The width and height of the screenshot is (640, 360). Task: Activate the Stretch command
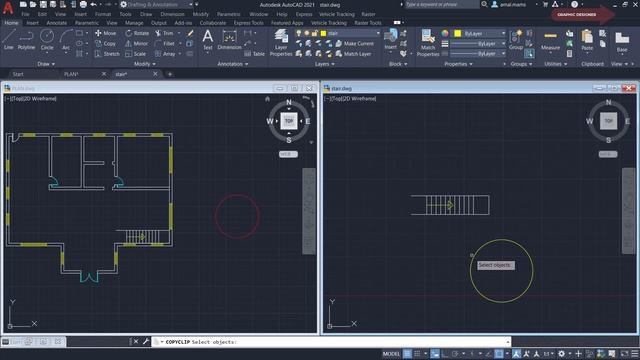click(x=107, y=54)
